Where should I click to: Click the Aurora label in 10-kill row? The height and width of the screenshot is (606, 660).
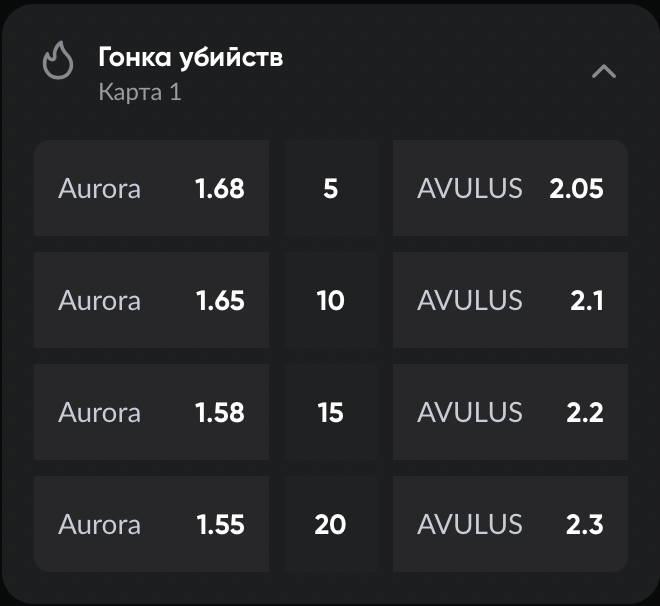tap(99, 300)
